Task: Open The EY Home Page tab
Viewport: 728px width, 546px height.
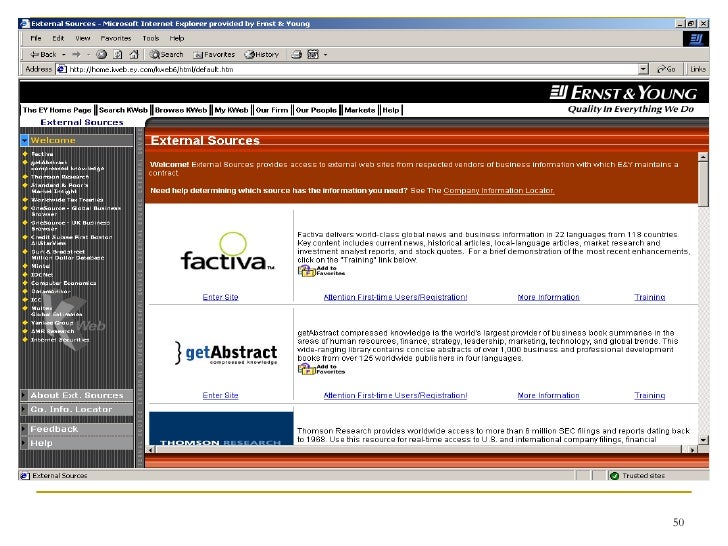Action: pos(57,110)
